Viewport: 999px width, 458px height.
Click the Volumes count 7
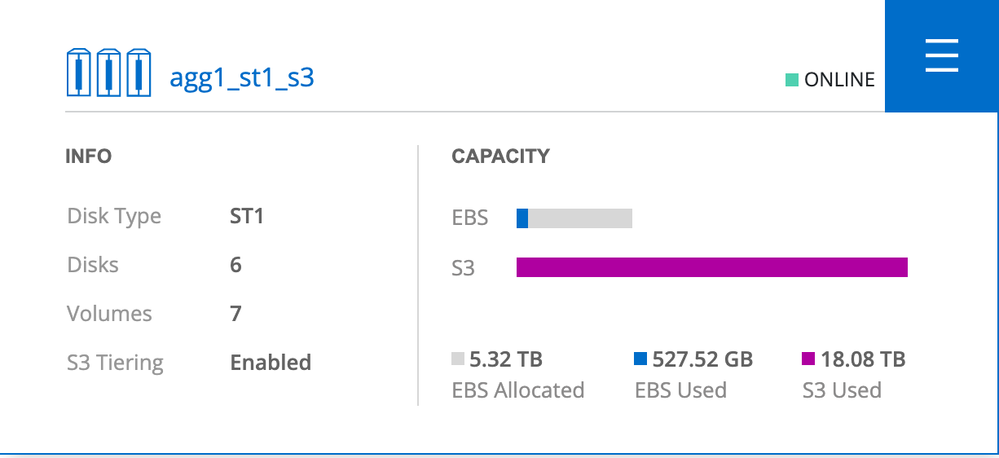236,314
